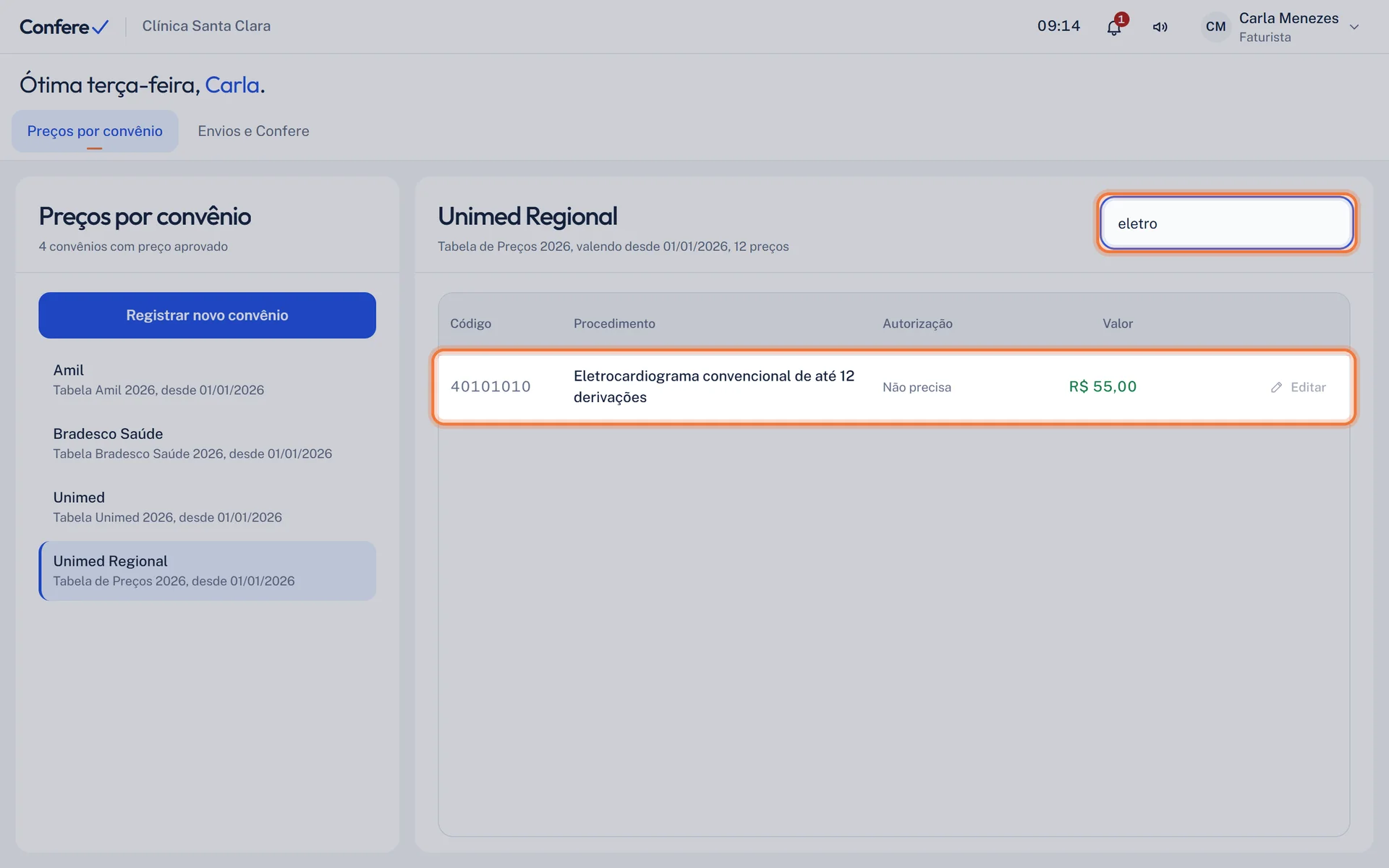The image size is (1389, 868).
Task: Click Clínica Santa Clara clinic name
Action: [x=206, y=26]
